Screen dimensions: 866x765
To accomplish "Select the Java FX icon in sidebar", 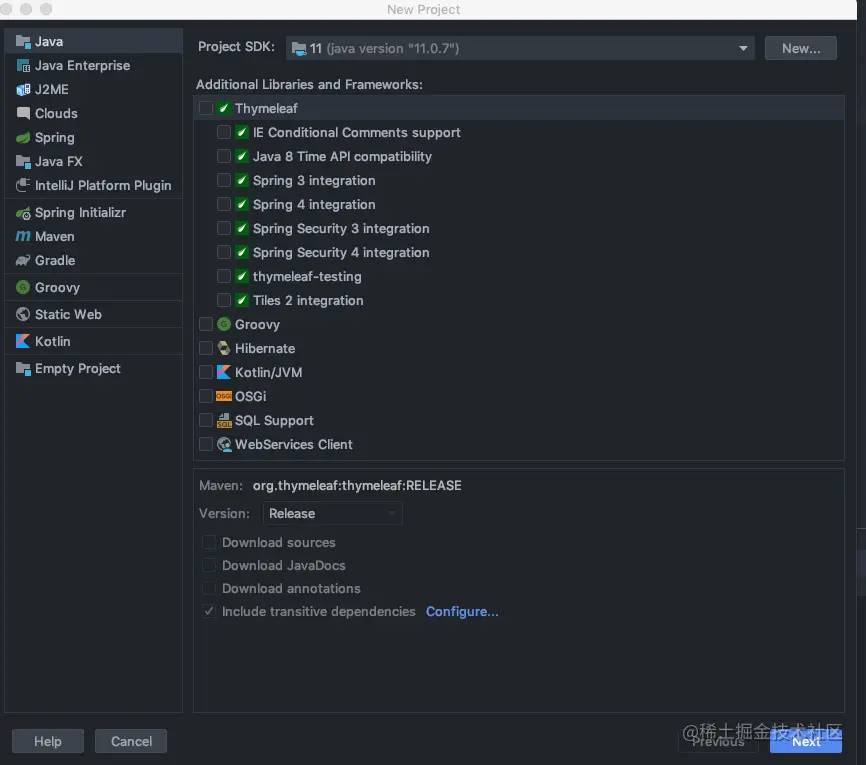I will [x=23, y=161].
